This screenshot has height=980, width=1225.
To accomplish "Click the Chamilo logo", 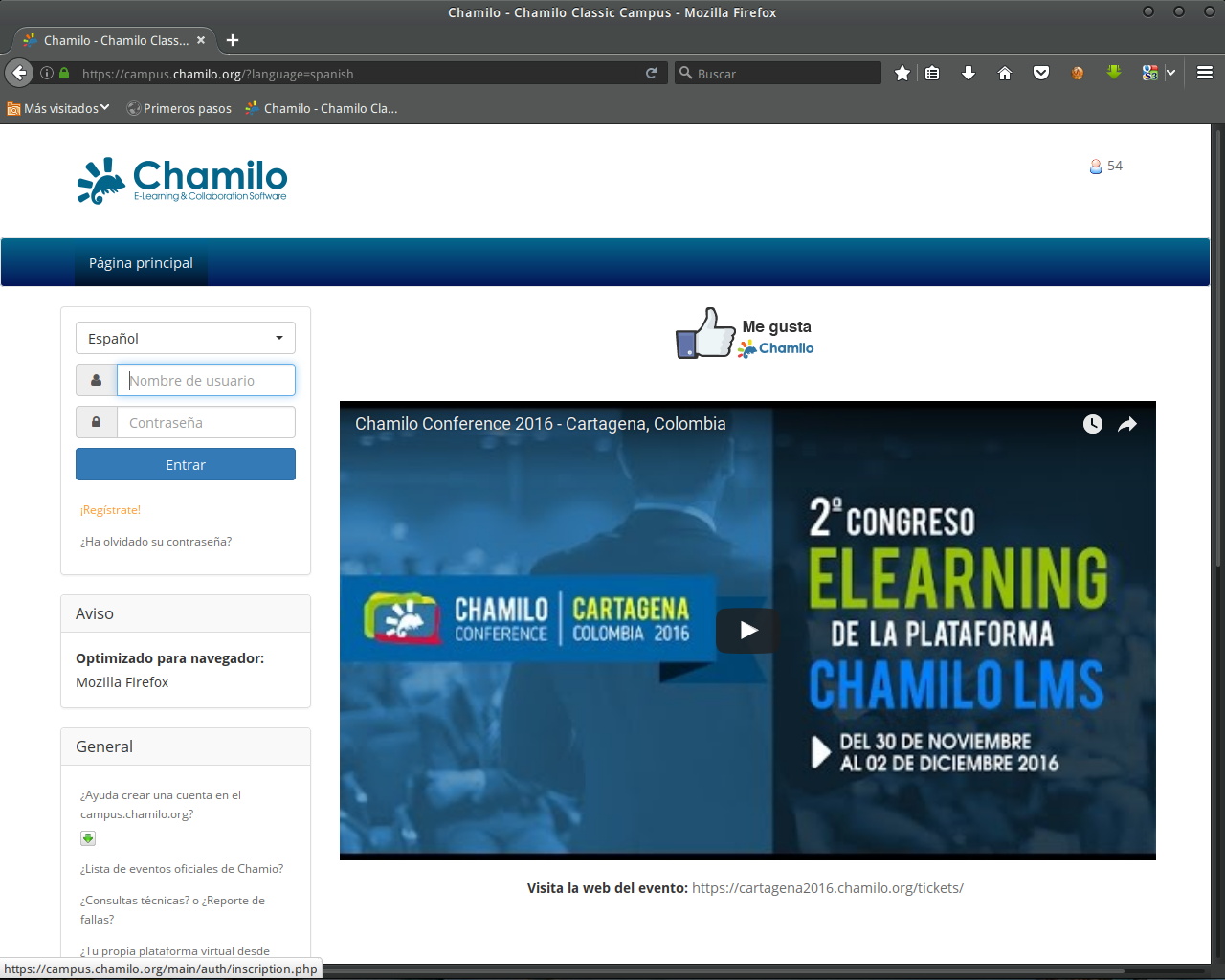I will (x=181, y=181).
